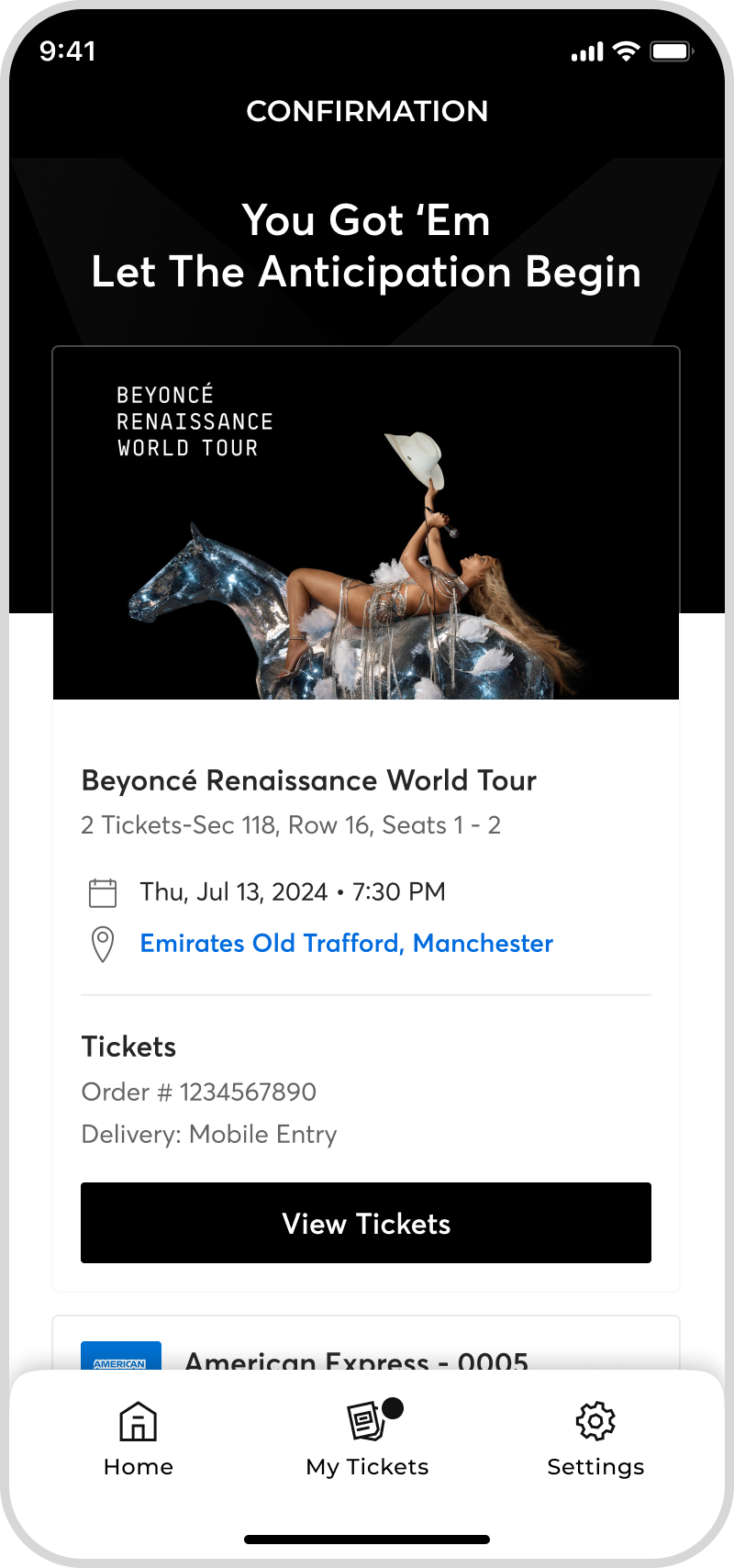Tap the American Express - 0005 payment row
734x1568 pixels.
366,1345
